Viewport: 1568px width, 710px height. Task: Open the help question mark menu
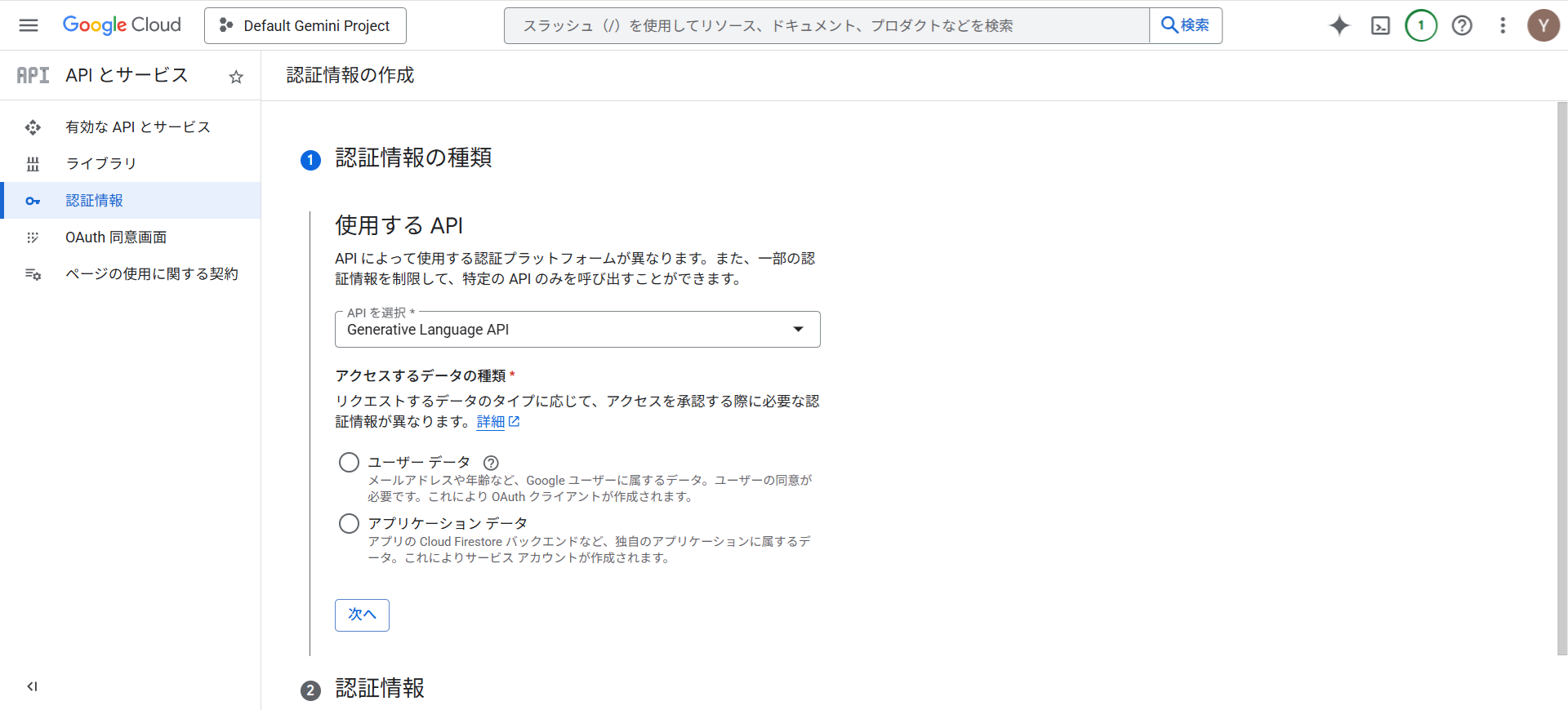coord(1462,25)
